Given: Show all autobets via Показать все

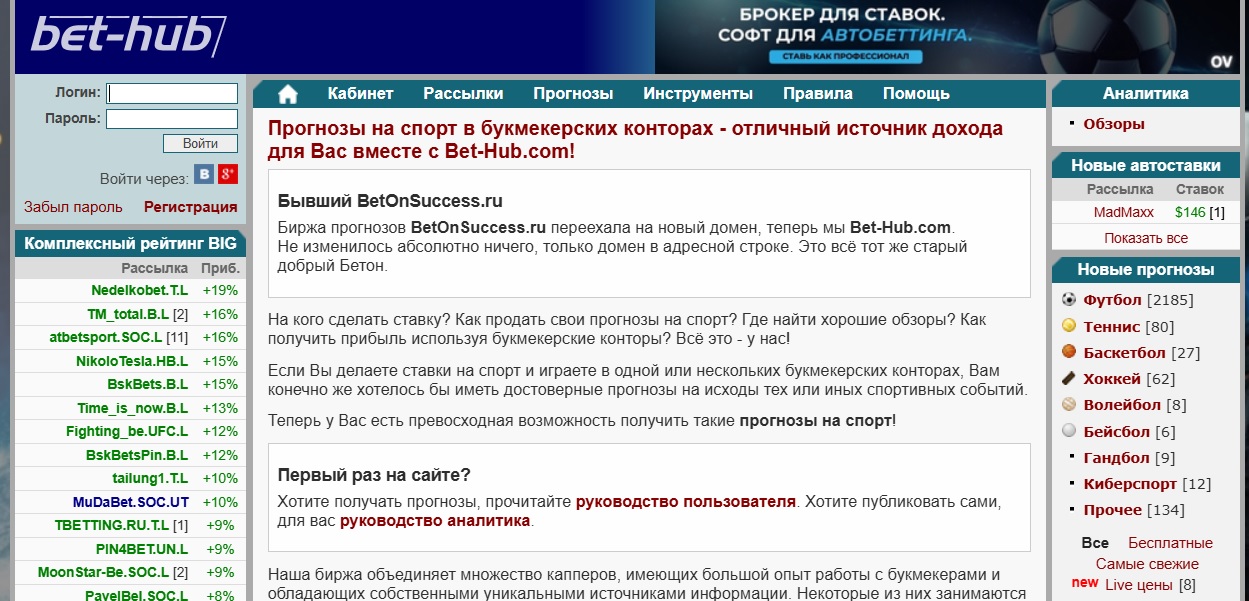Looking at the screenshot, I should (1146, 237).
